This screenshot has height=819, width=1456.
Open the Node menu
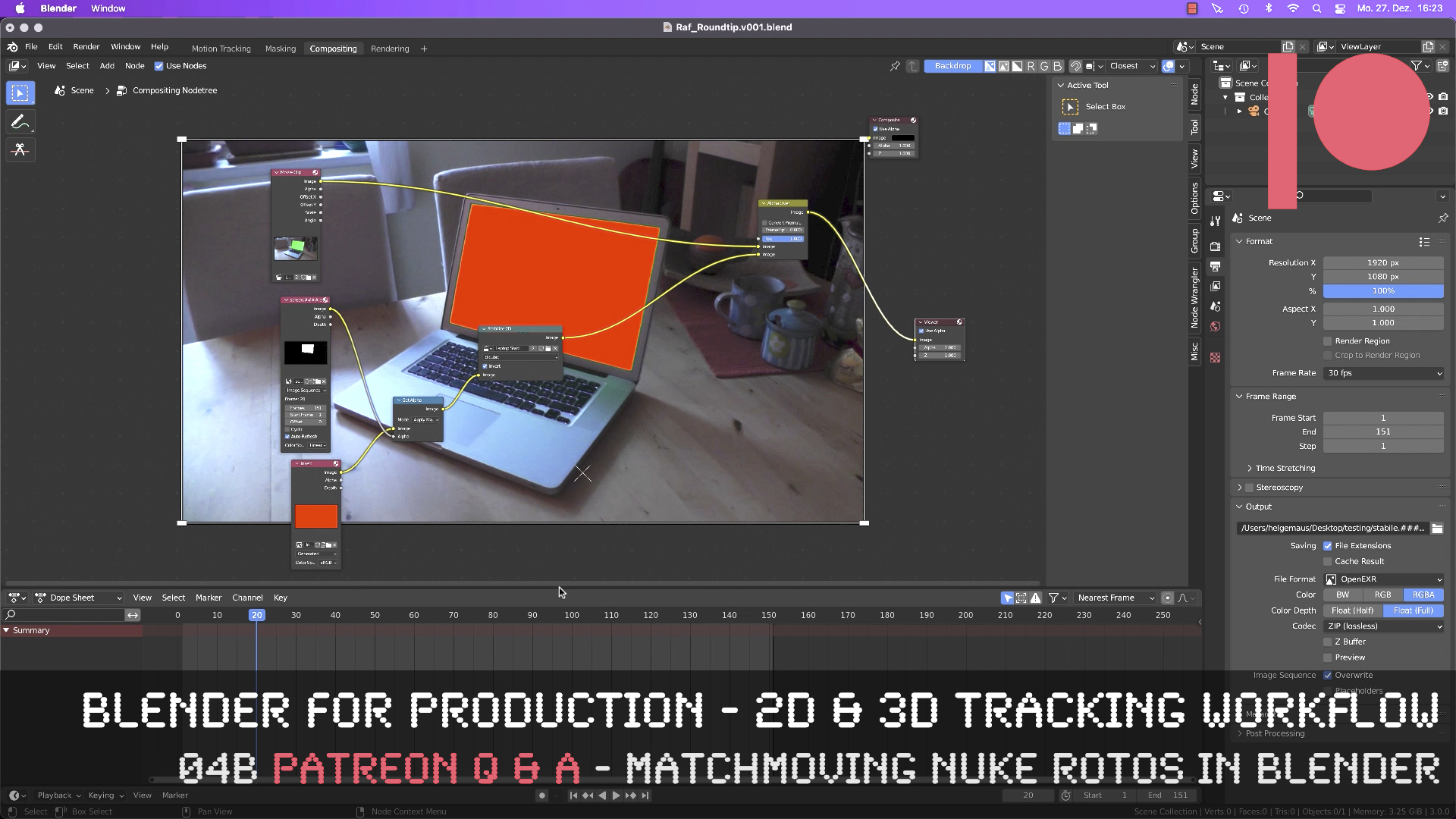[134, 65]
